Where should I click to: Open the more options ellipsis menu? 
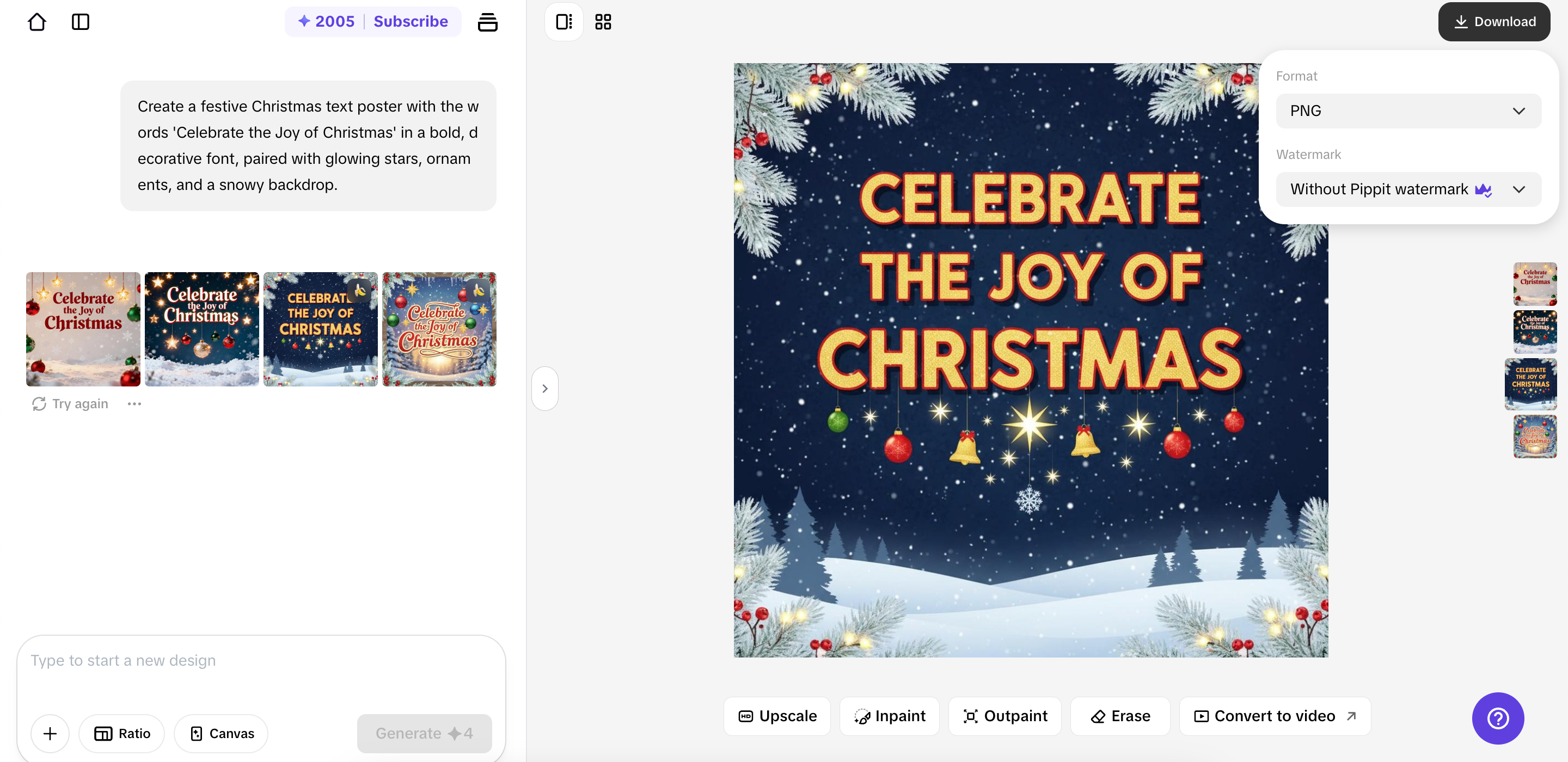point(134,403)
